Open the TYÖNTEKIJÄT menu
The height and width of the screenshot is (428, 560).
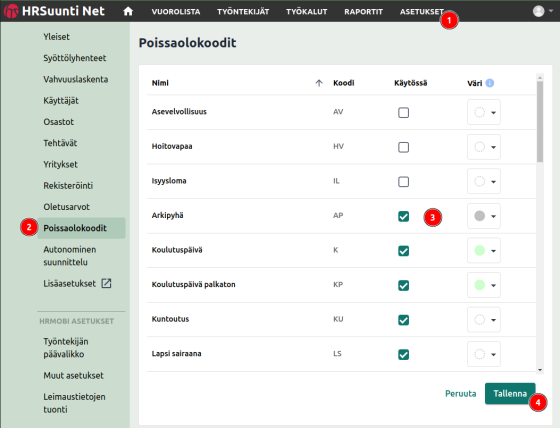[x=243, y=12]
